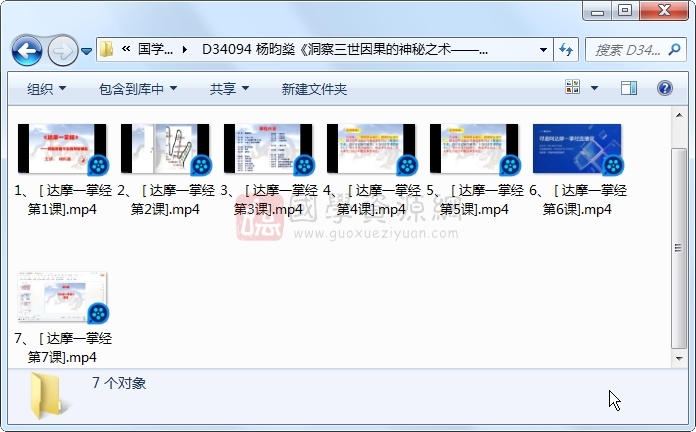Click the folder icon in details pane
This screenshot has width=696, height=432.
pos(48,396)
